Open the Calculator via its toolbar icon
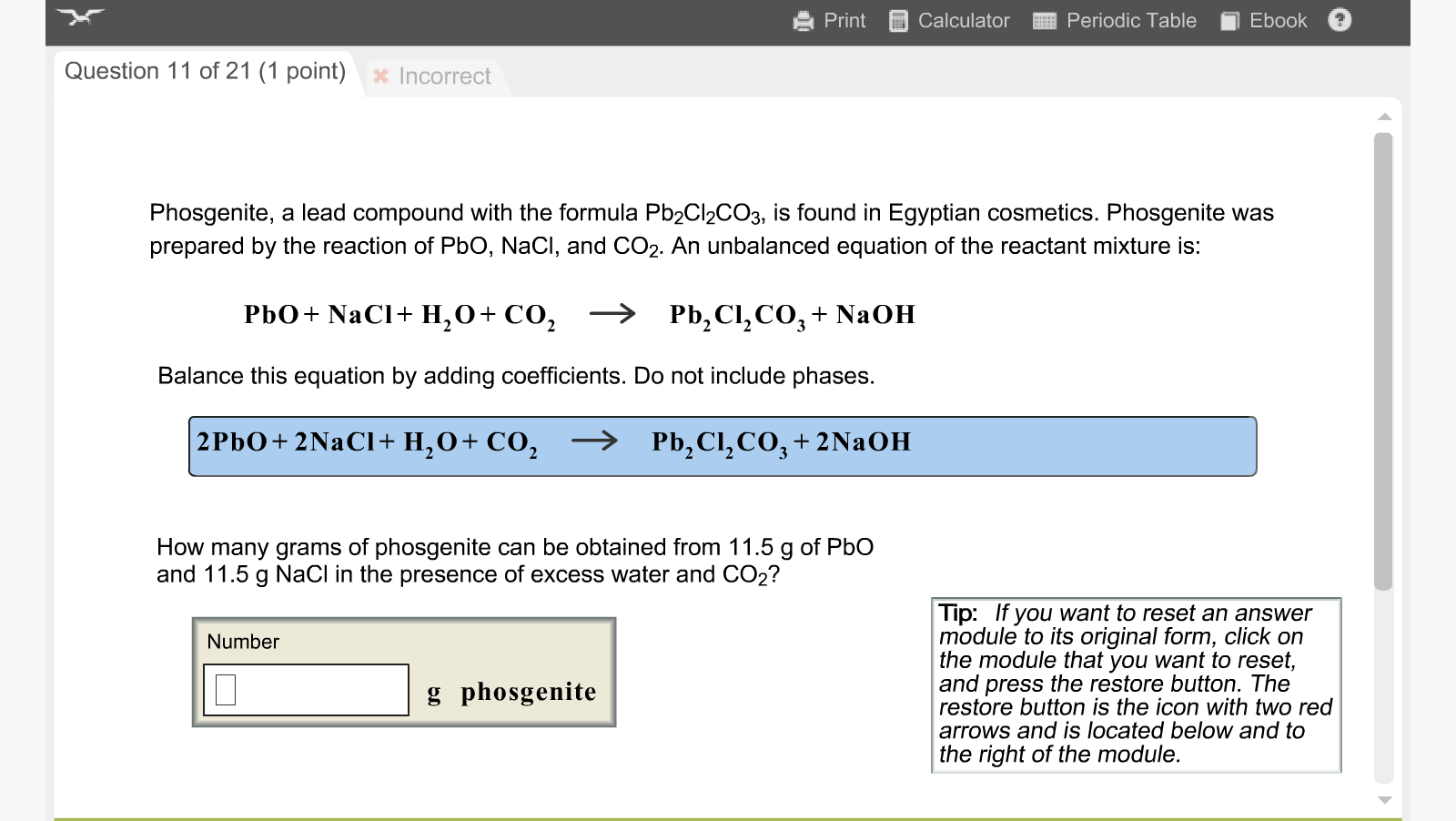 (x=899, y=20)
